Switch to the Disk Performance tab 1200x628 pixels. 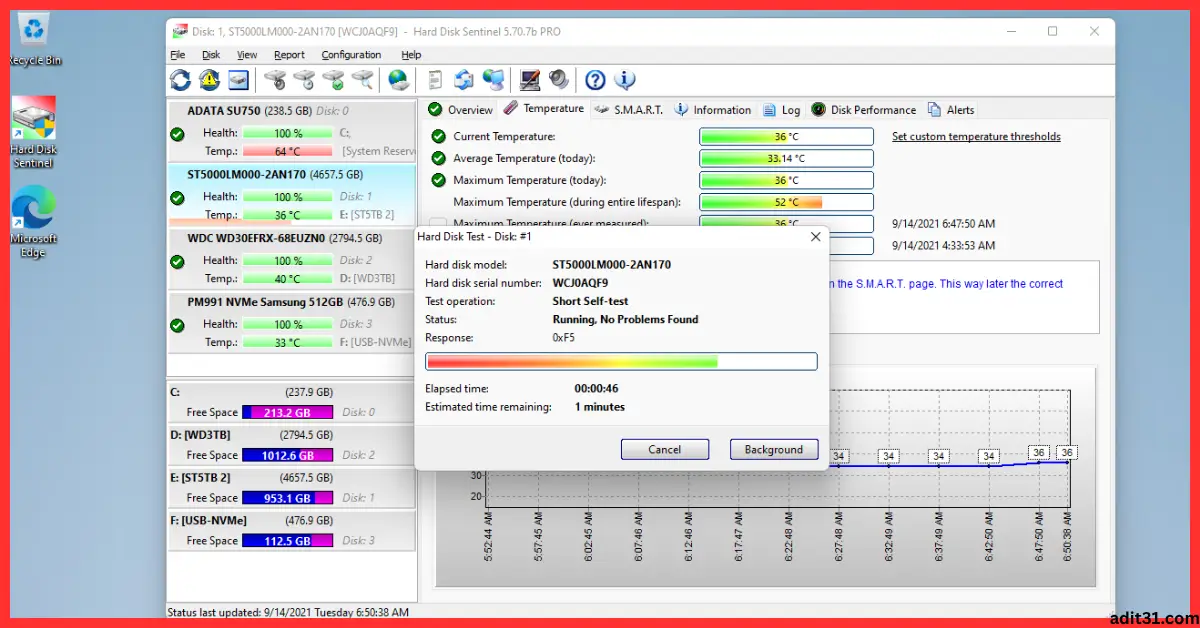(x=863, y=110)
